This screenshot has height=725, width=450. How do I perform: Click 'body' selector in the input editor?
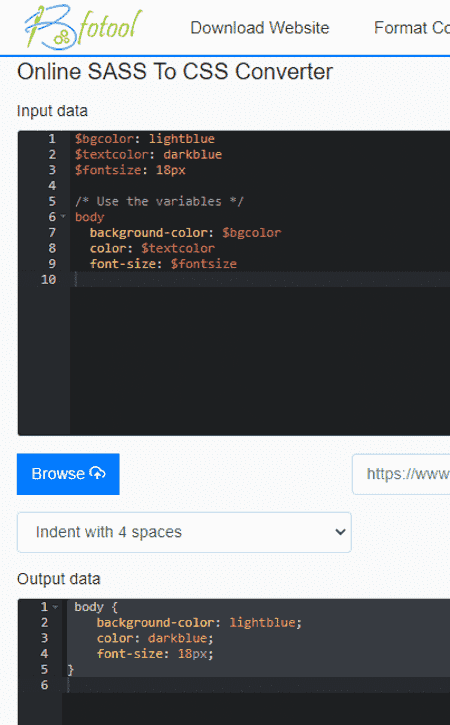click(x=90, y=217)
